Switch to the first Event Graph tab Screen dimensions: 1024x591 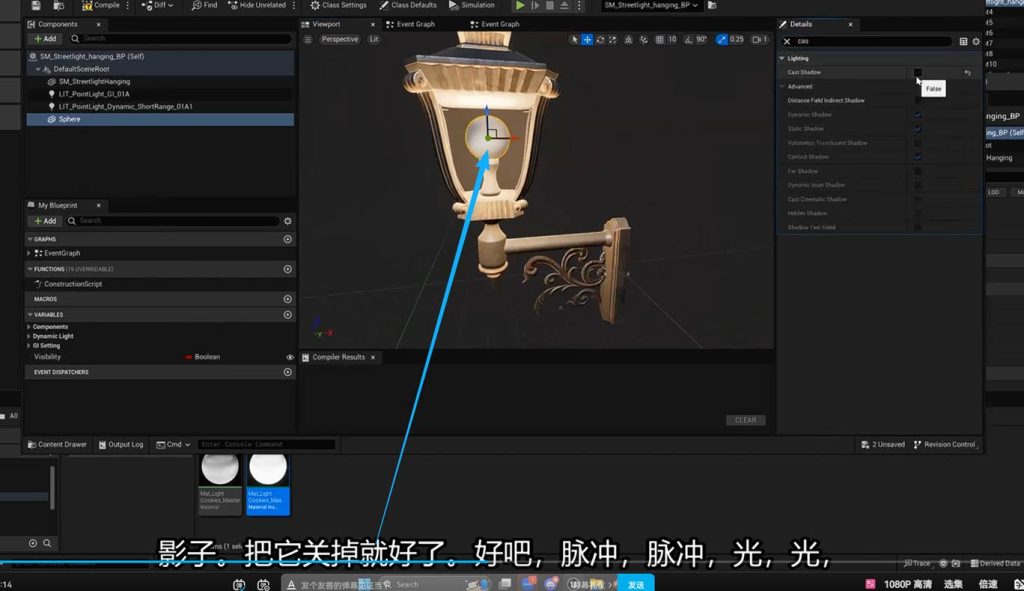(x=413, y=24)
